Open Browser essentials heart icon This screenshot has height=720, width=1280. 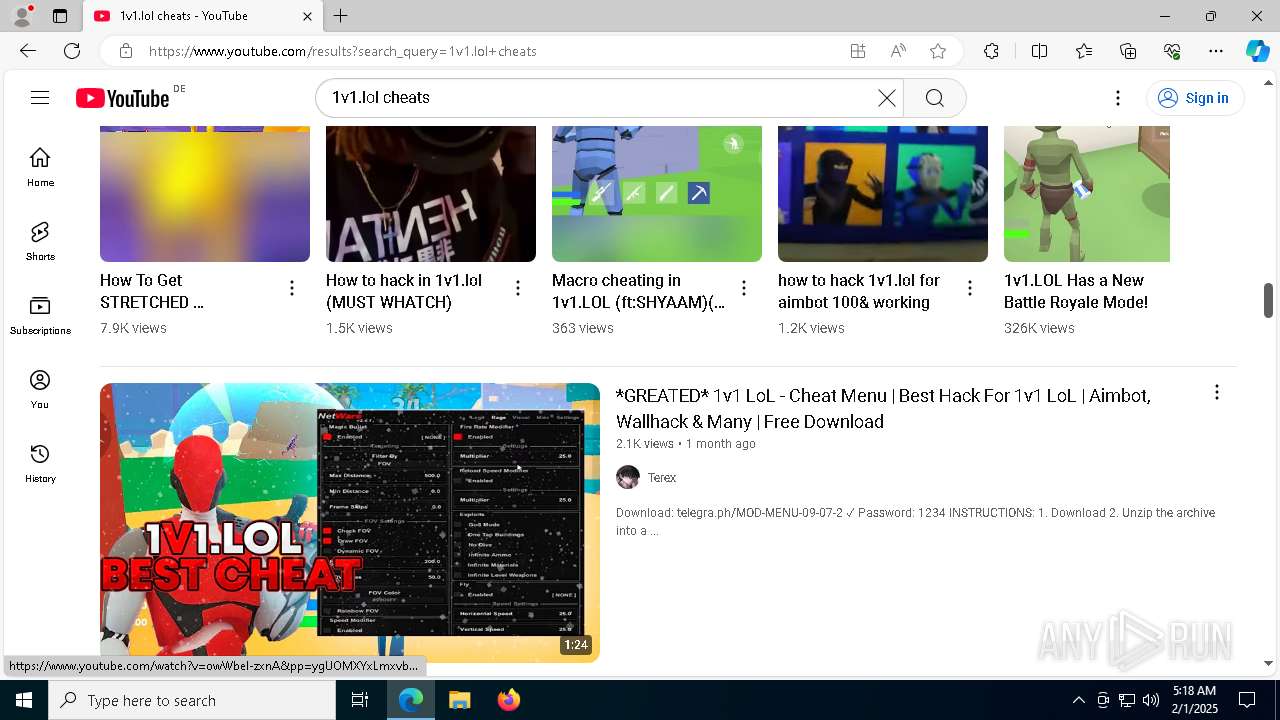1172,51
